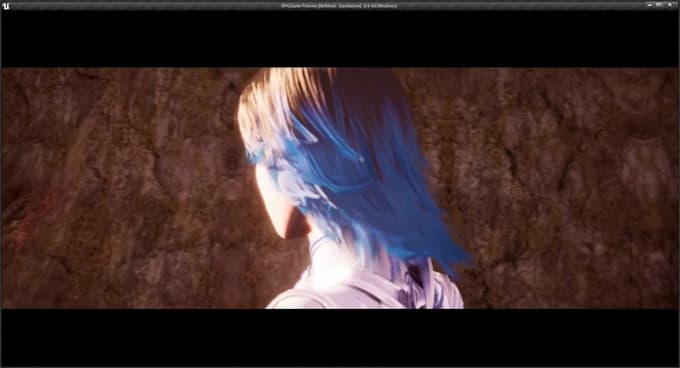
Task: Click the RPGGame Preview window title text
Action: pos(339,6)
